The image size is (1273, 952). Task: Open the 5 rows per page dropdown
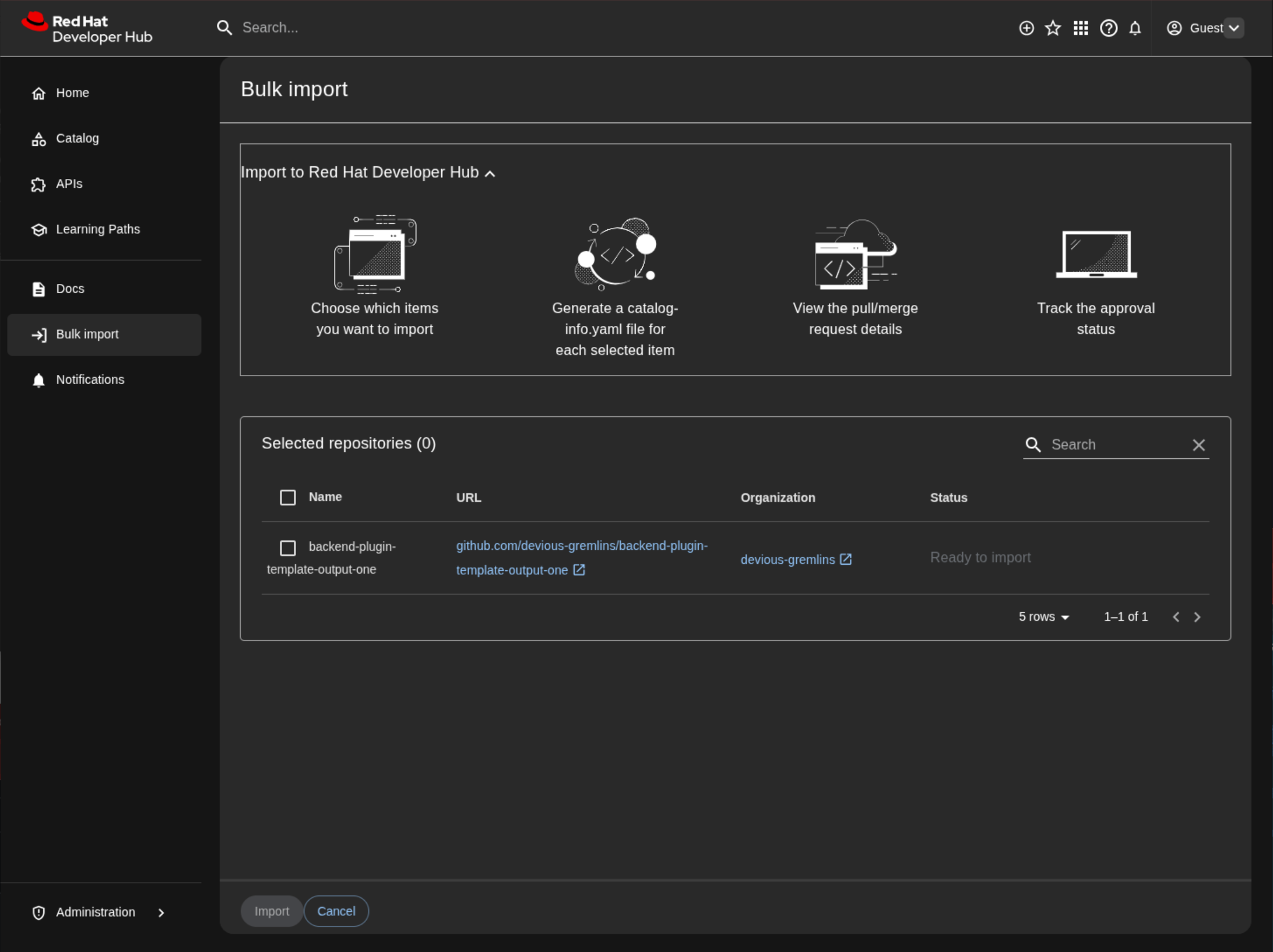tap(1043, 617)
